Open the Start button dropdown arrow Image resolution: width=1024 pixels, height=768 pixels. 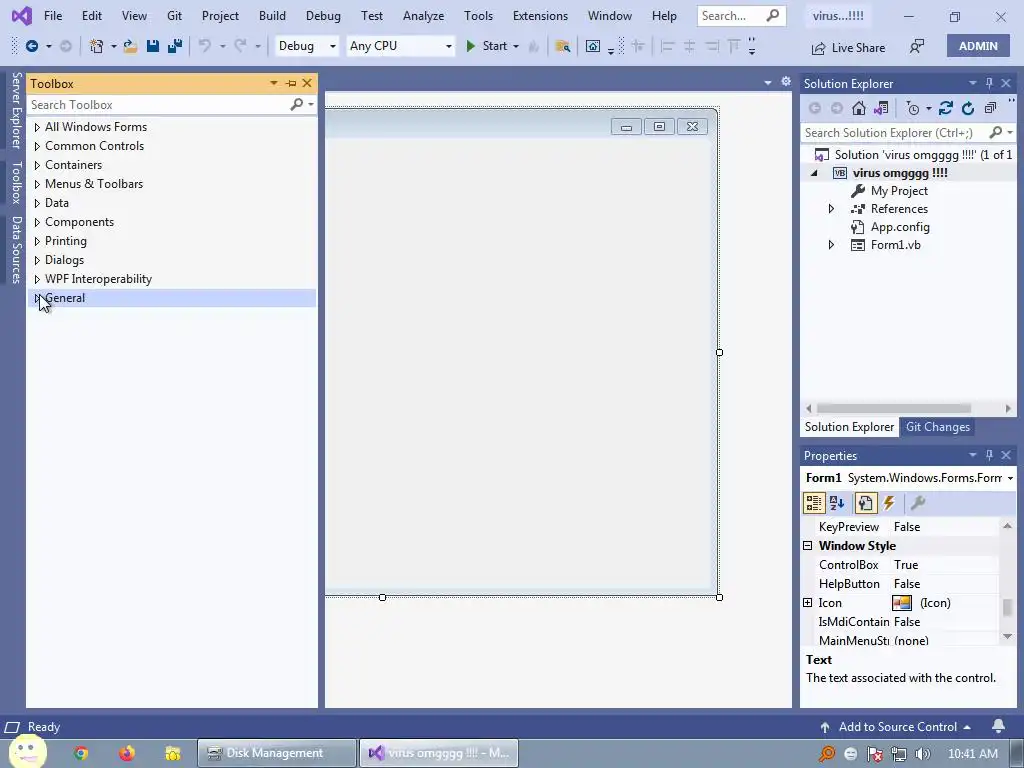coord(516,46)
